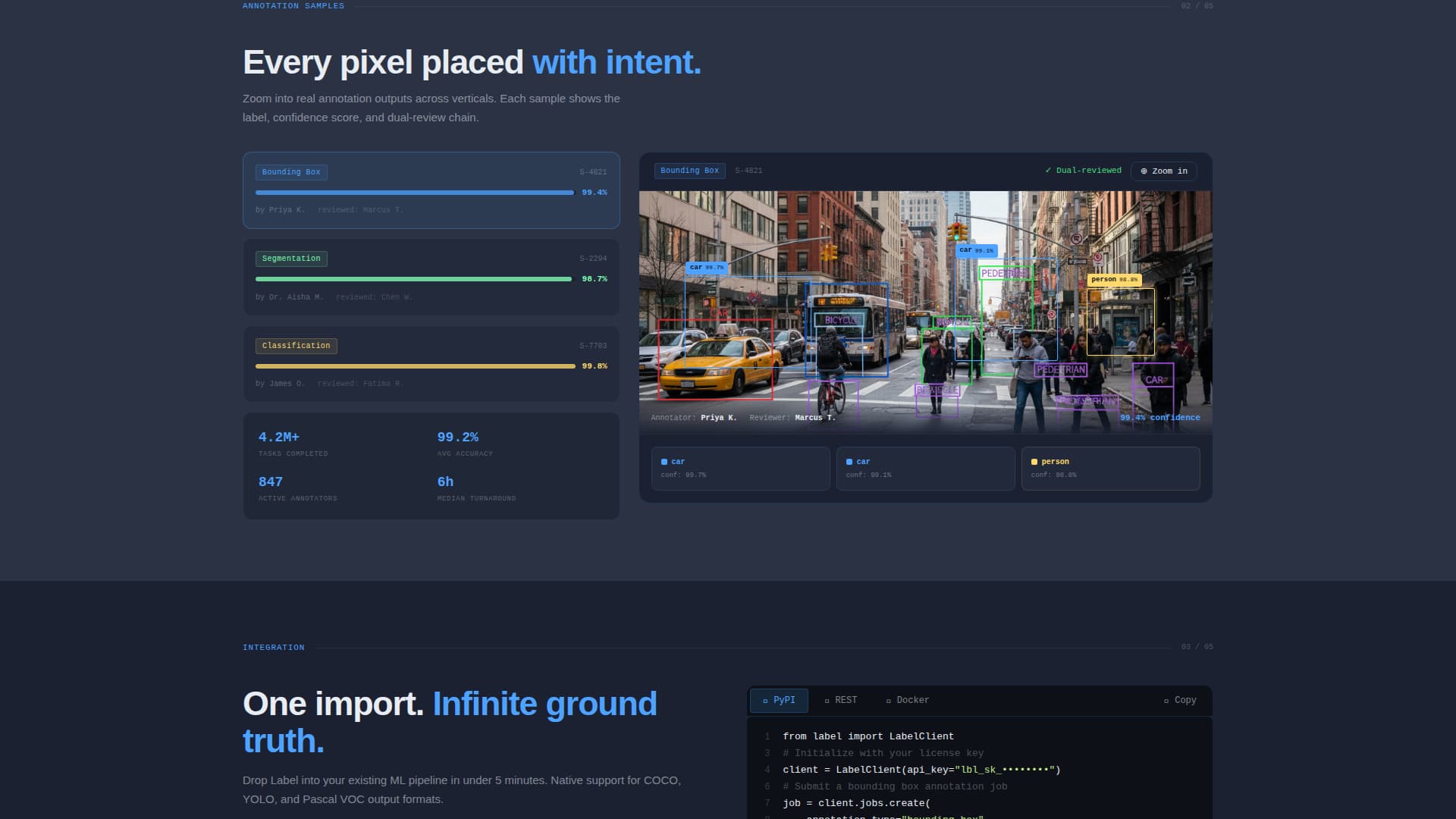The height and width of the screenshot is (819, 1456).
Task: Click the Bounding Box 99.4% progress bar
Action: (414, 193)
